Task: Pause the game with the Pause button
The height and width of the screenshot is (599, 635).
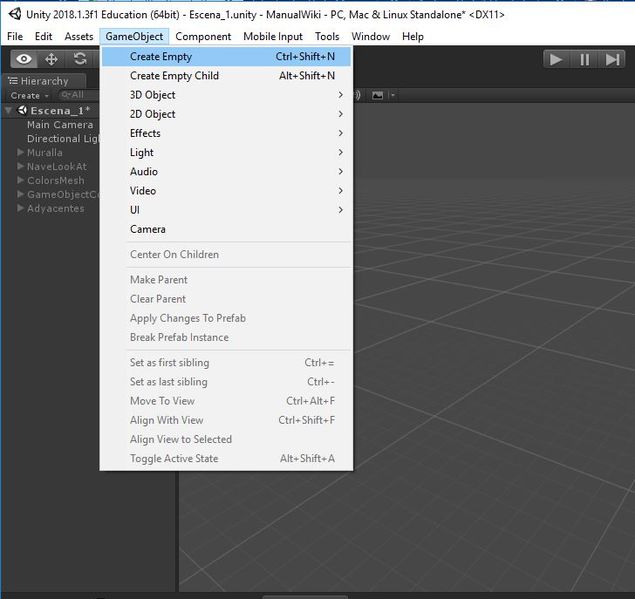Action: point(584,60)
